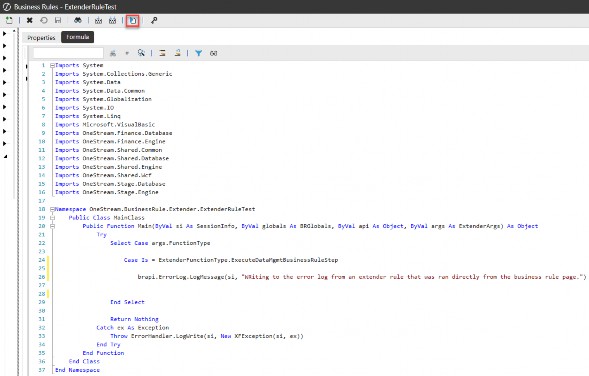Screen dimensions: 589x376
Task: Click 'Select Case args.FunctionType' line
Action: pyautogui.click(x=160, y=243)
